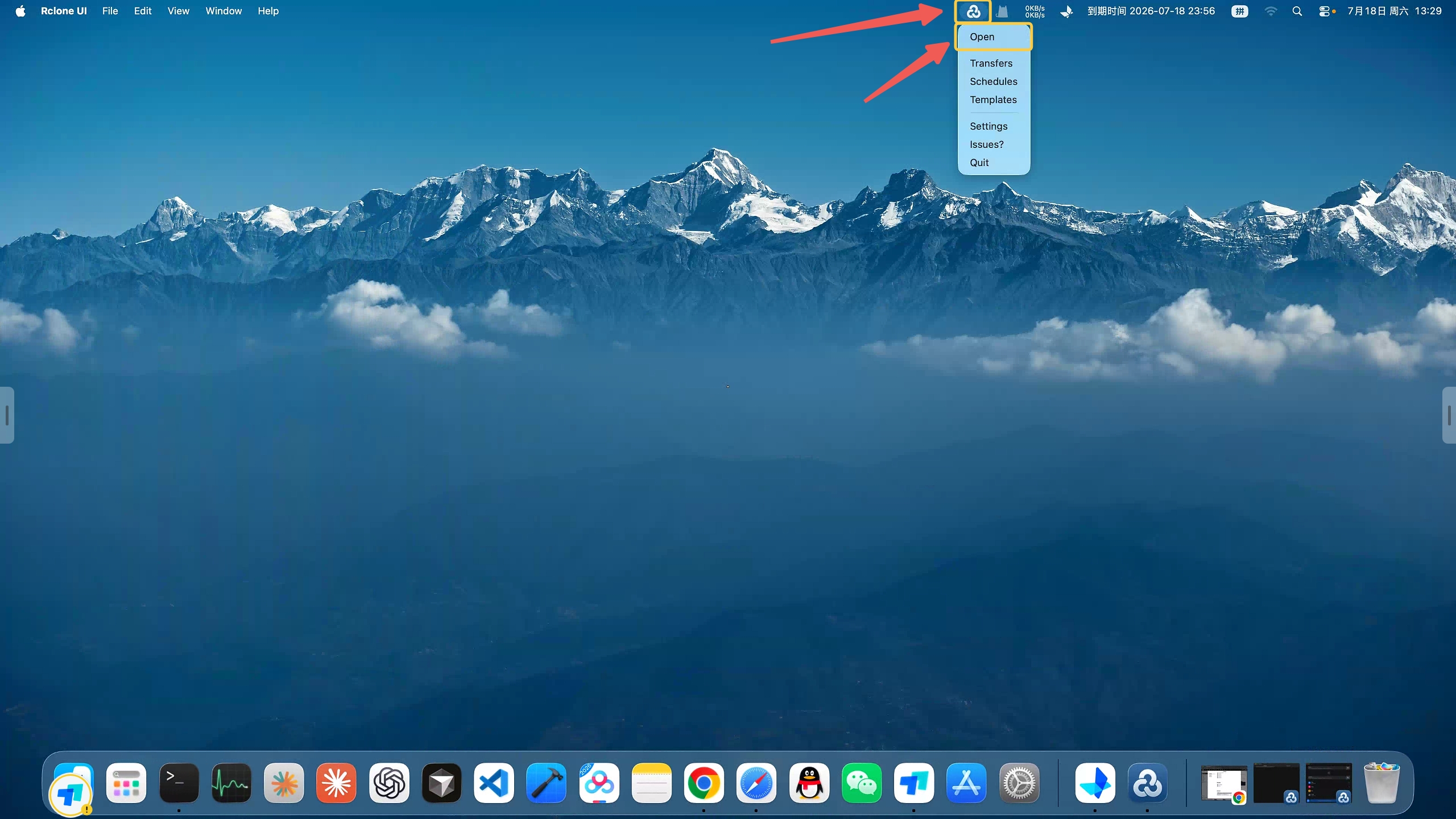
Task: Launch Visual Studio Code from the dock
Action: point(494,783)
